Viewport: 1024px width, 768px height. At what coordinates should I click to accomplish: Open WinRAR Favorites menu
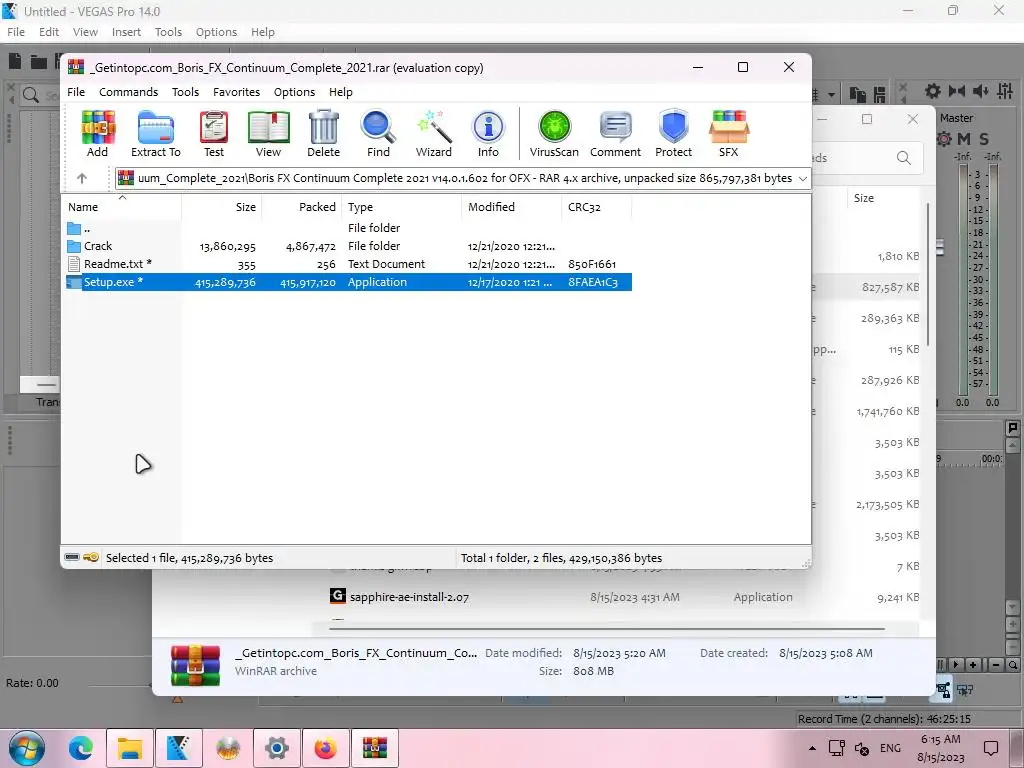236,92
